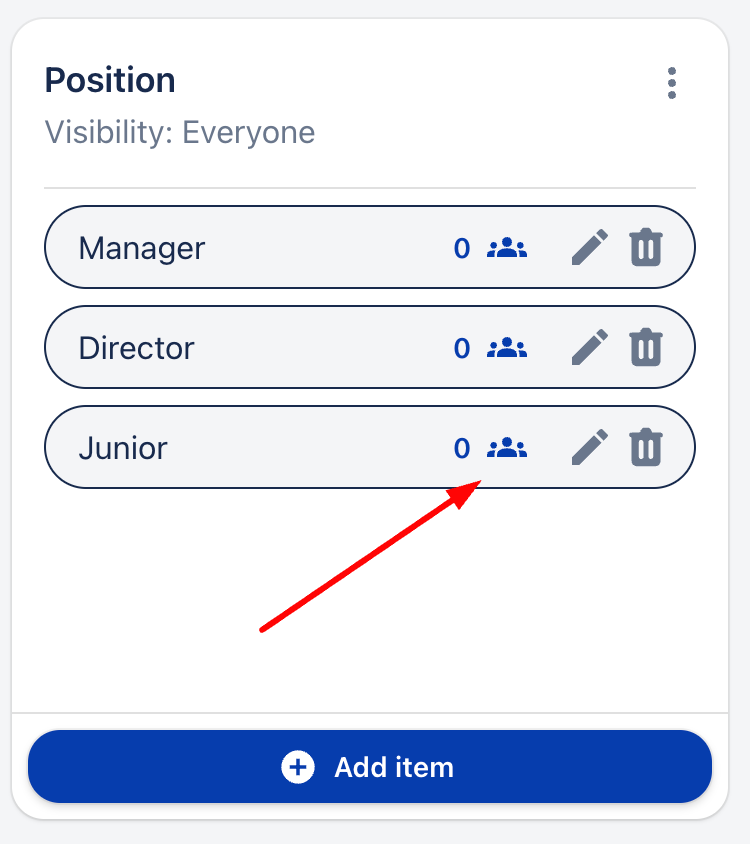750x844 pixels.
Task: Click the Visibility: Everyone label
Action: (x=180, y=132)
